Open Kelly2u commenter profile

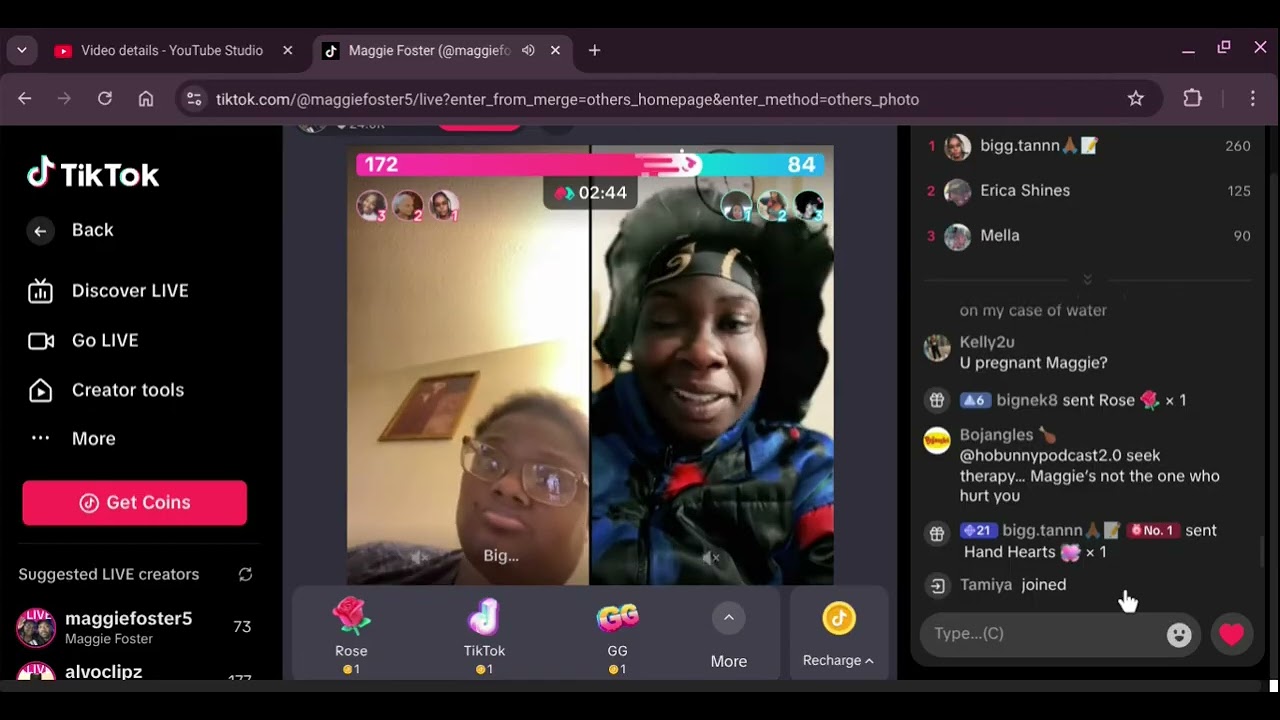tap(937, 348)
